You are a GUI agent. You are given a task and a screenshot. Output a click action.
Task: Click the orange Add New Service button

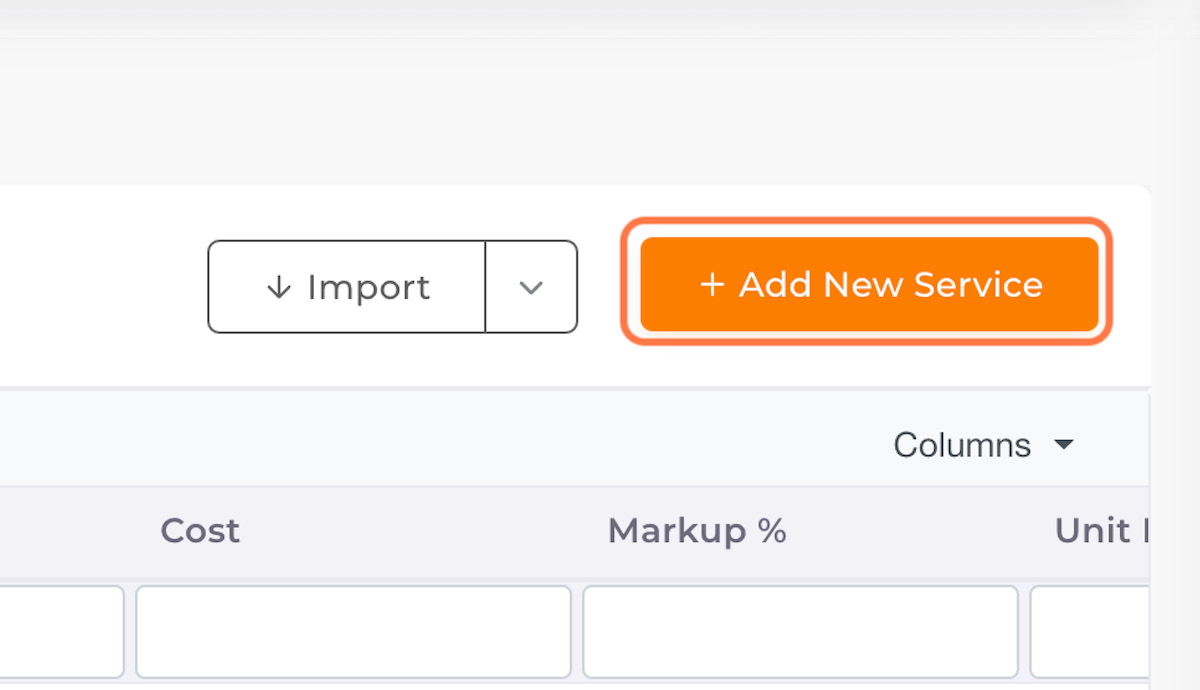pos(869,285)
